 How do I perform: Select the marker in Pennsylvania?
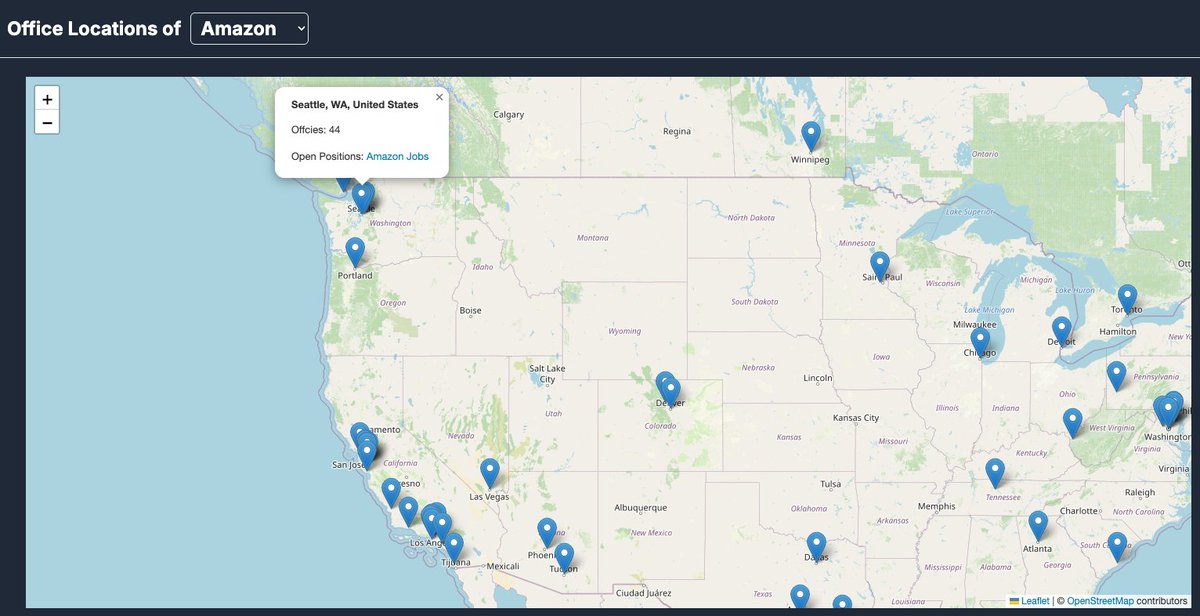[1117, 377]
